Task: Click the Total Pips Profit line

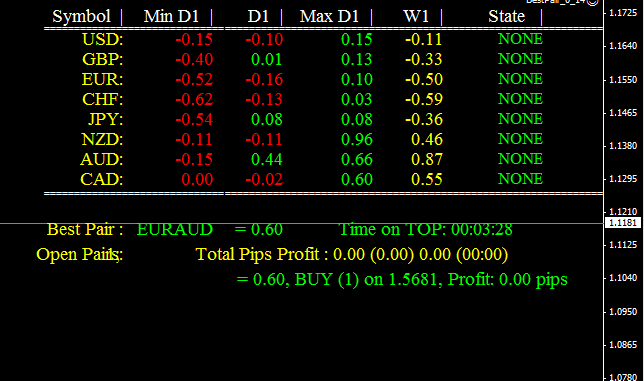Action: click(352, 255)
